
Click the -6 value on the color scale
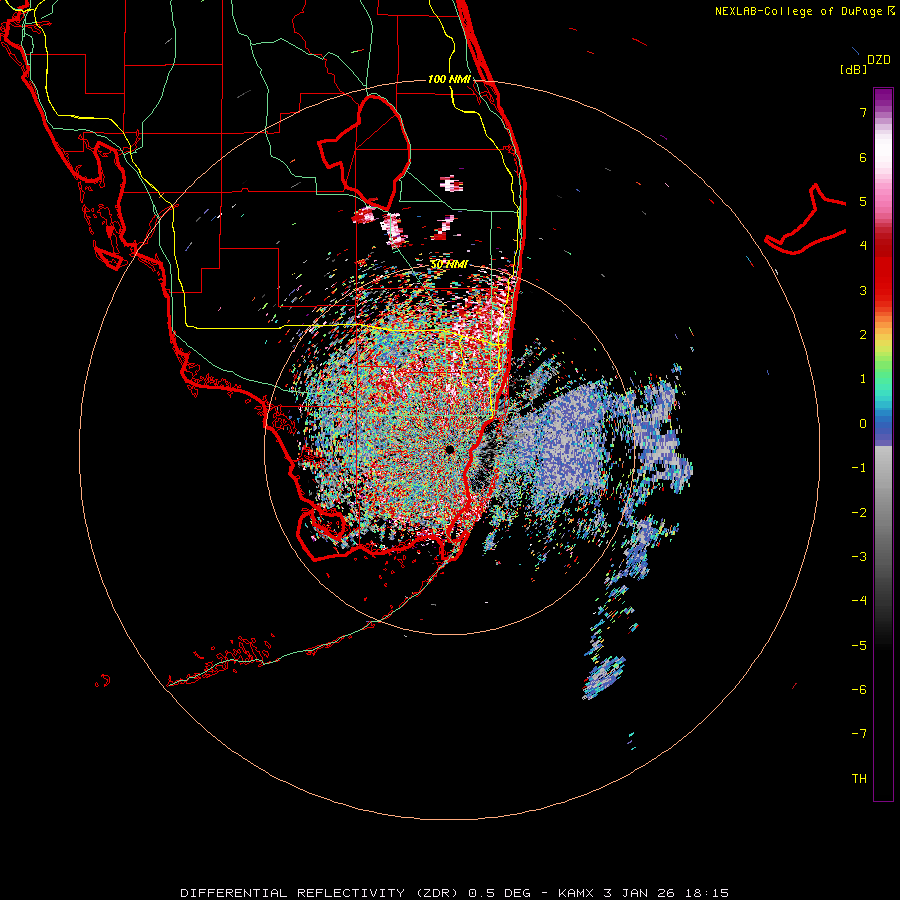859,689
